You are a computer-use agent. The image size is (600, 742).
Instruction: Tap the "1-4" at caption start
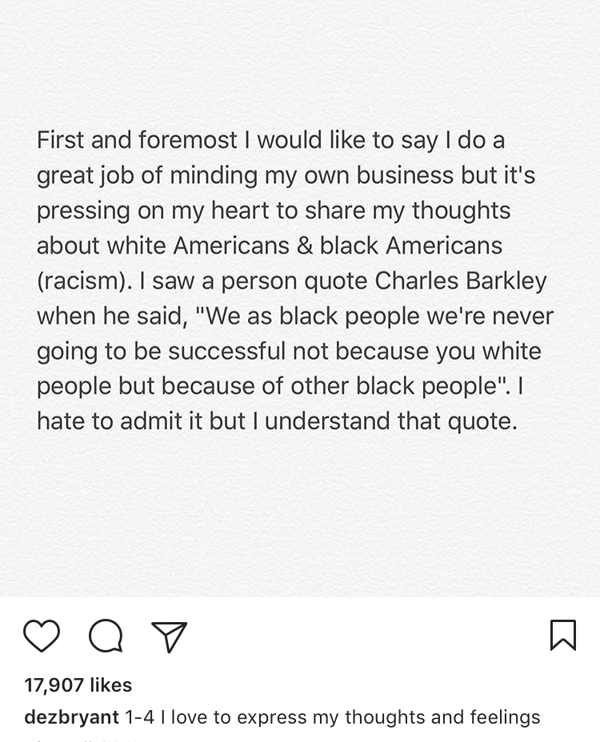point(140,717)
